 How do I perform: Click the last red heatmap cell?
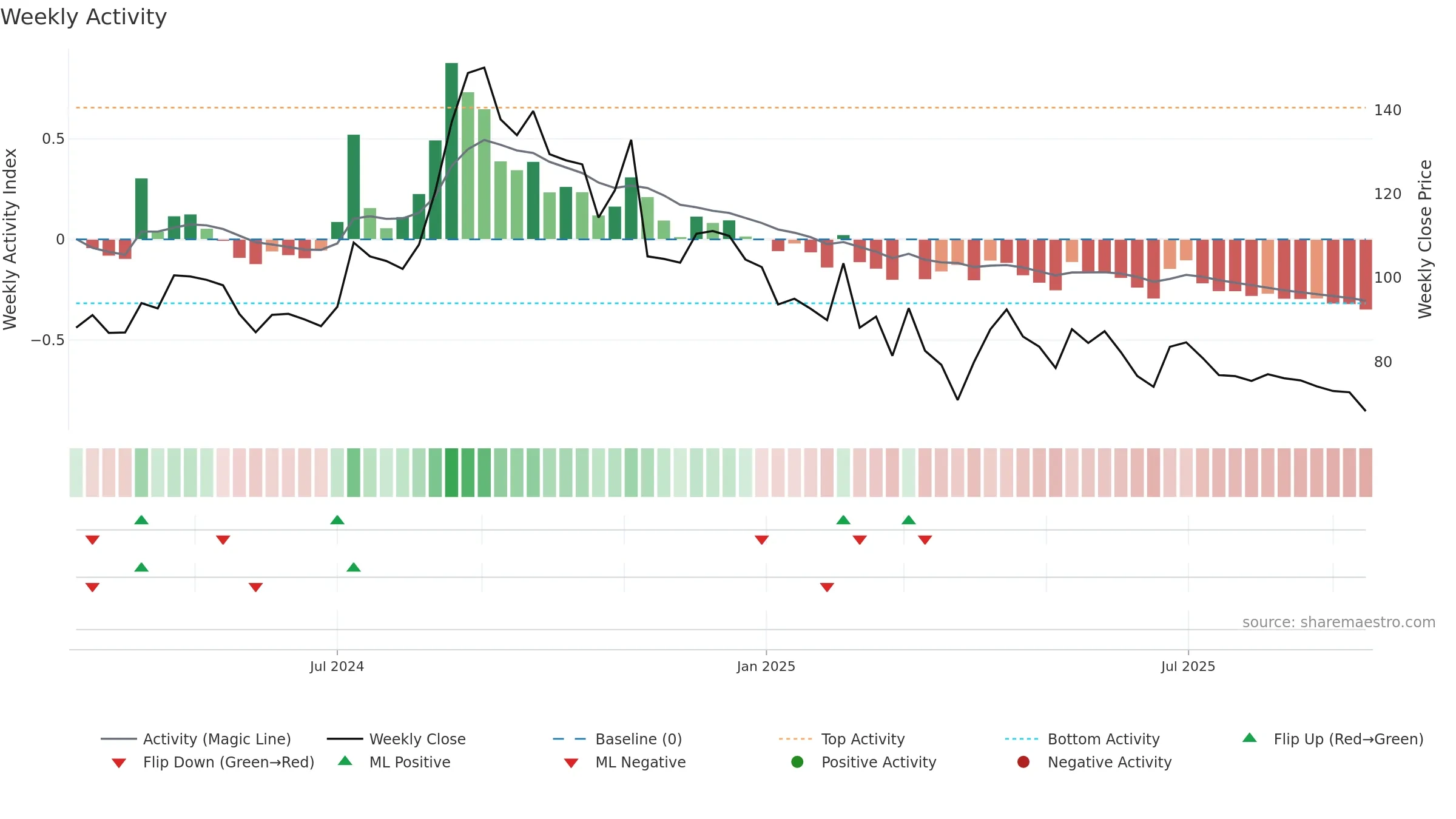click(x=1366, y=473)
